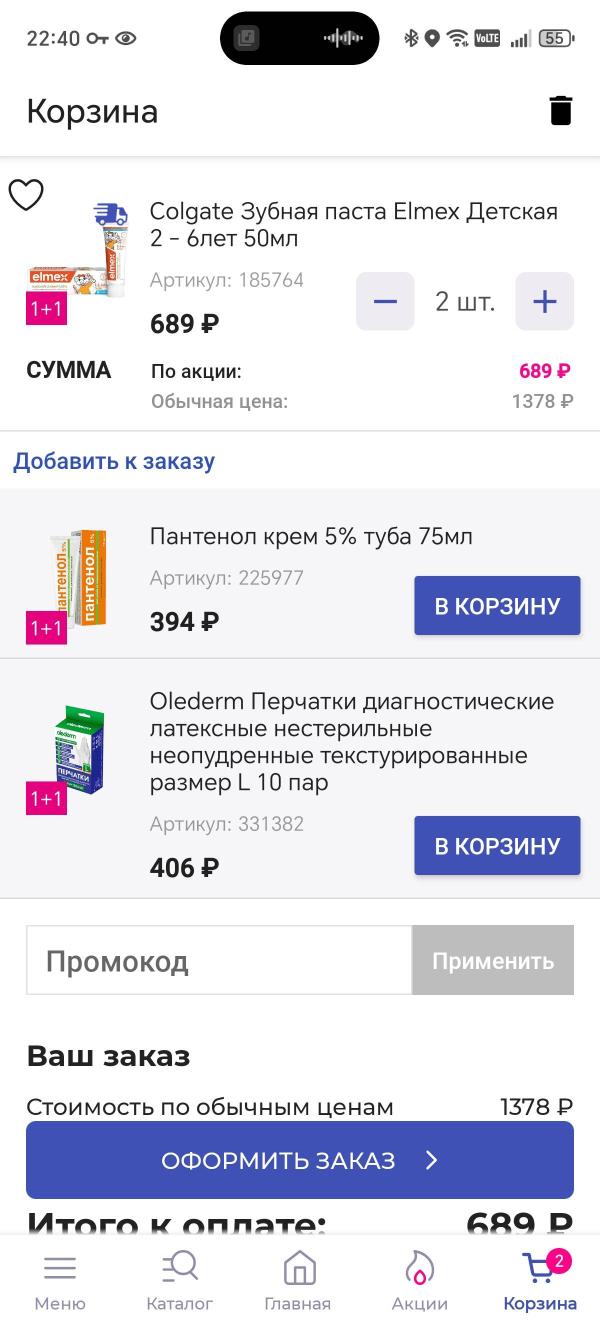Open the Каталог search icon
The height and width of the screenshot is (1325, 600).
click(180, 1266)
